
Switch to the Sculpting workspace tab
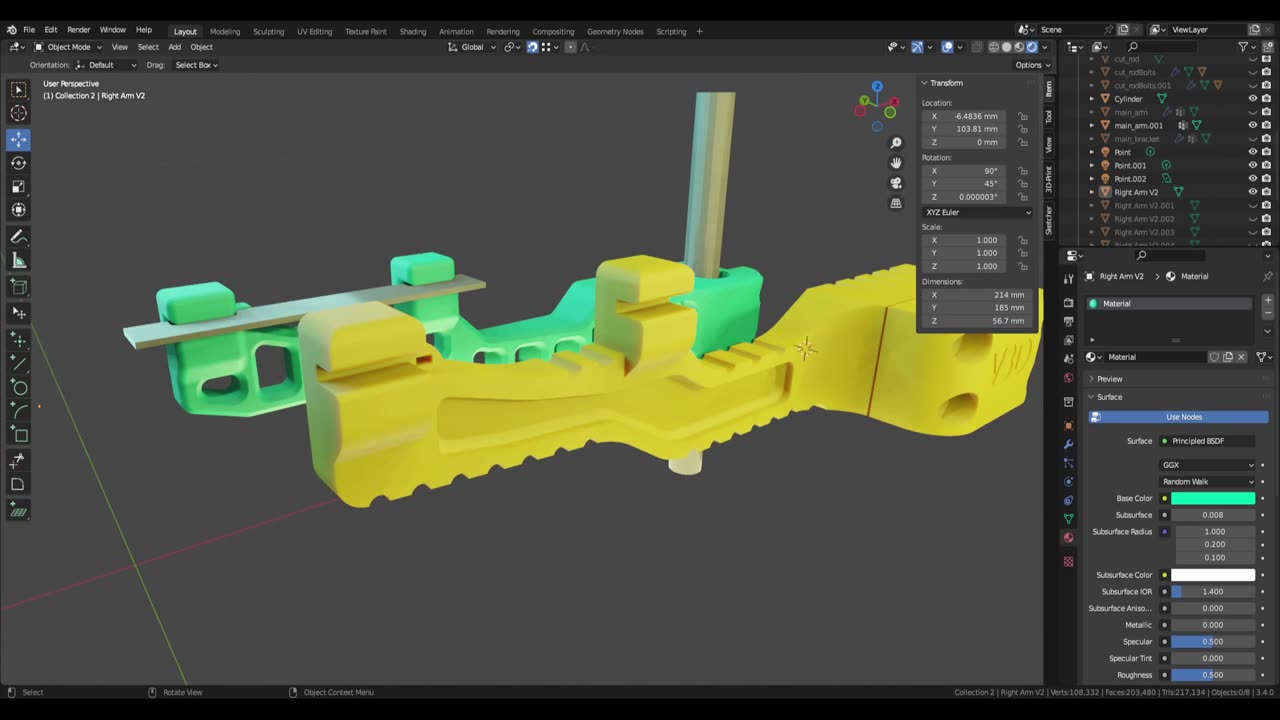(268, 31)
